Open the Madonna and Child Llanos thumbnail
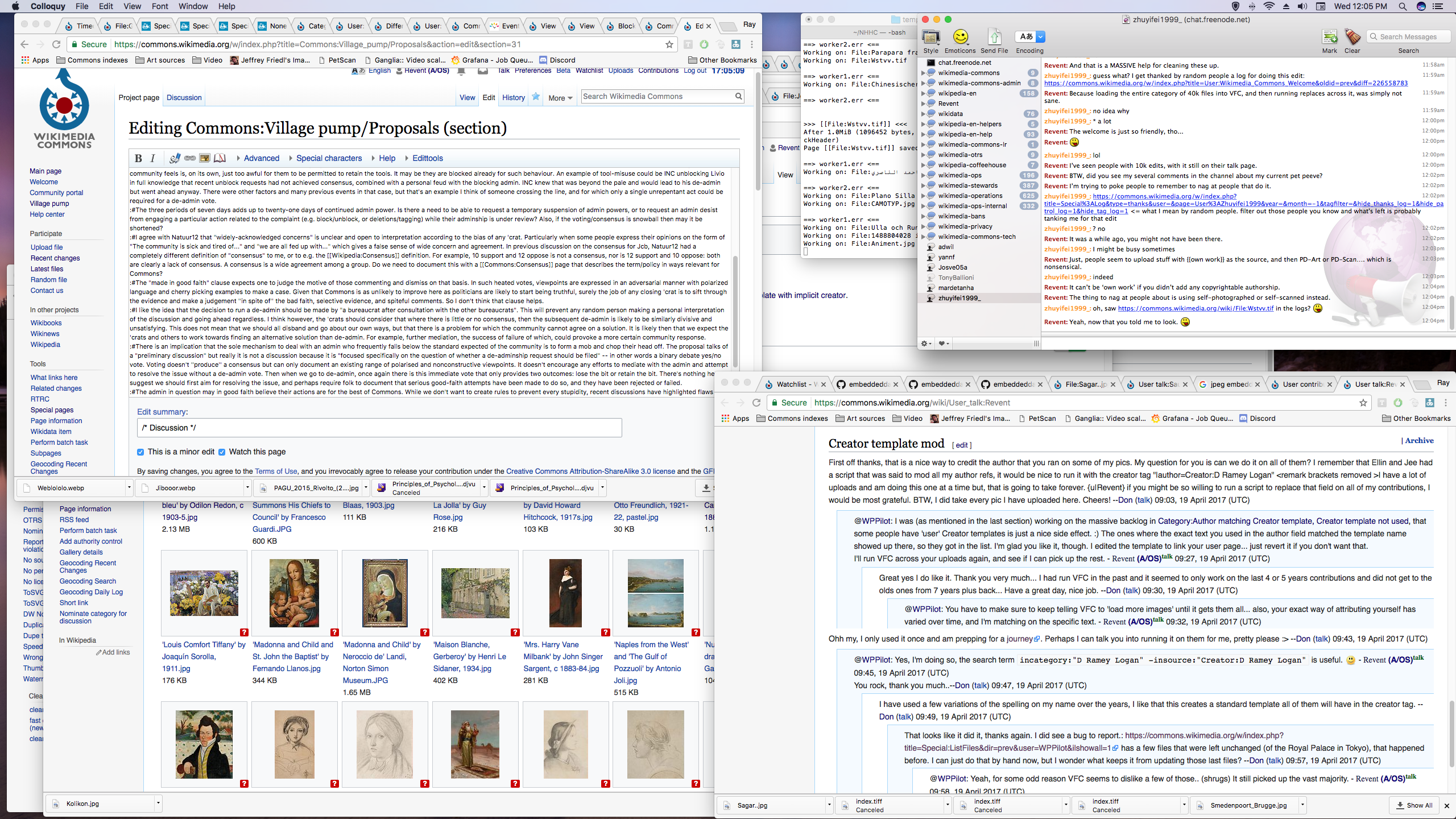The image size is (1456, 819). (x=294, y=593)
